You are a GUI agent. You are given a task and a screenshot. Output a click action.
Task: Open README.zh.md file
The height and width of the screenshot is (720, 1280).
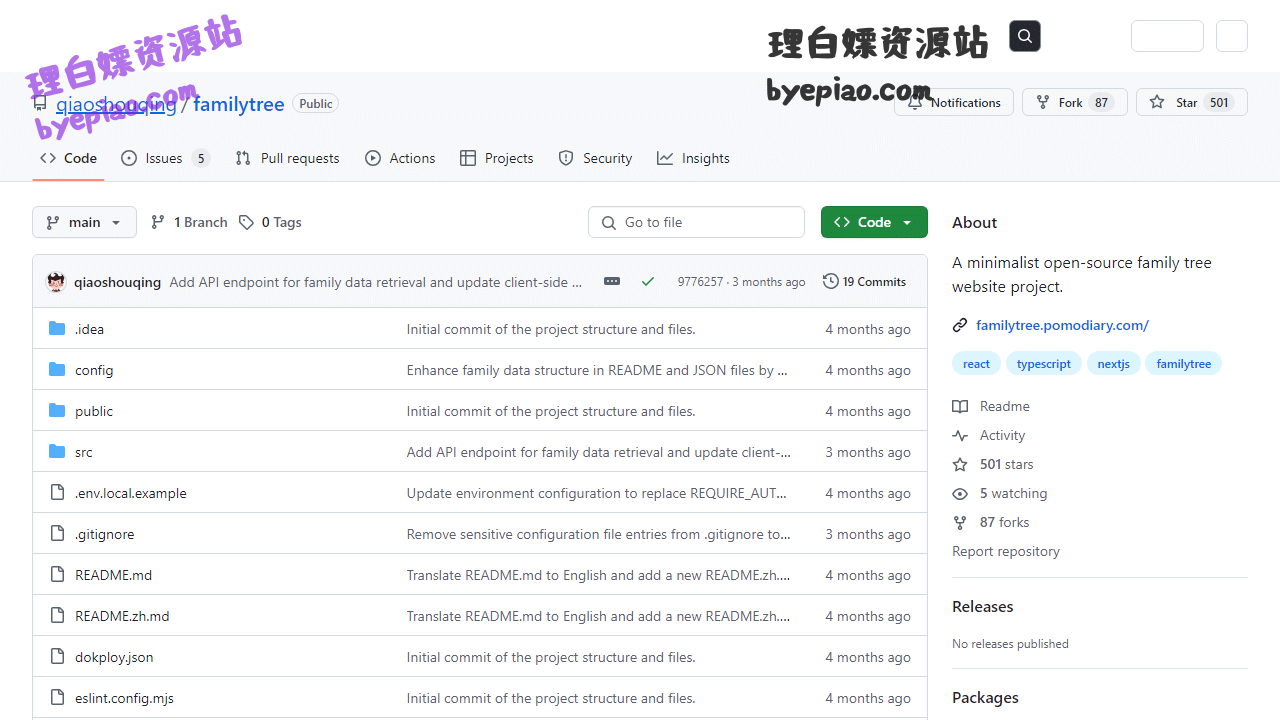point(122,616)
